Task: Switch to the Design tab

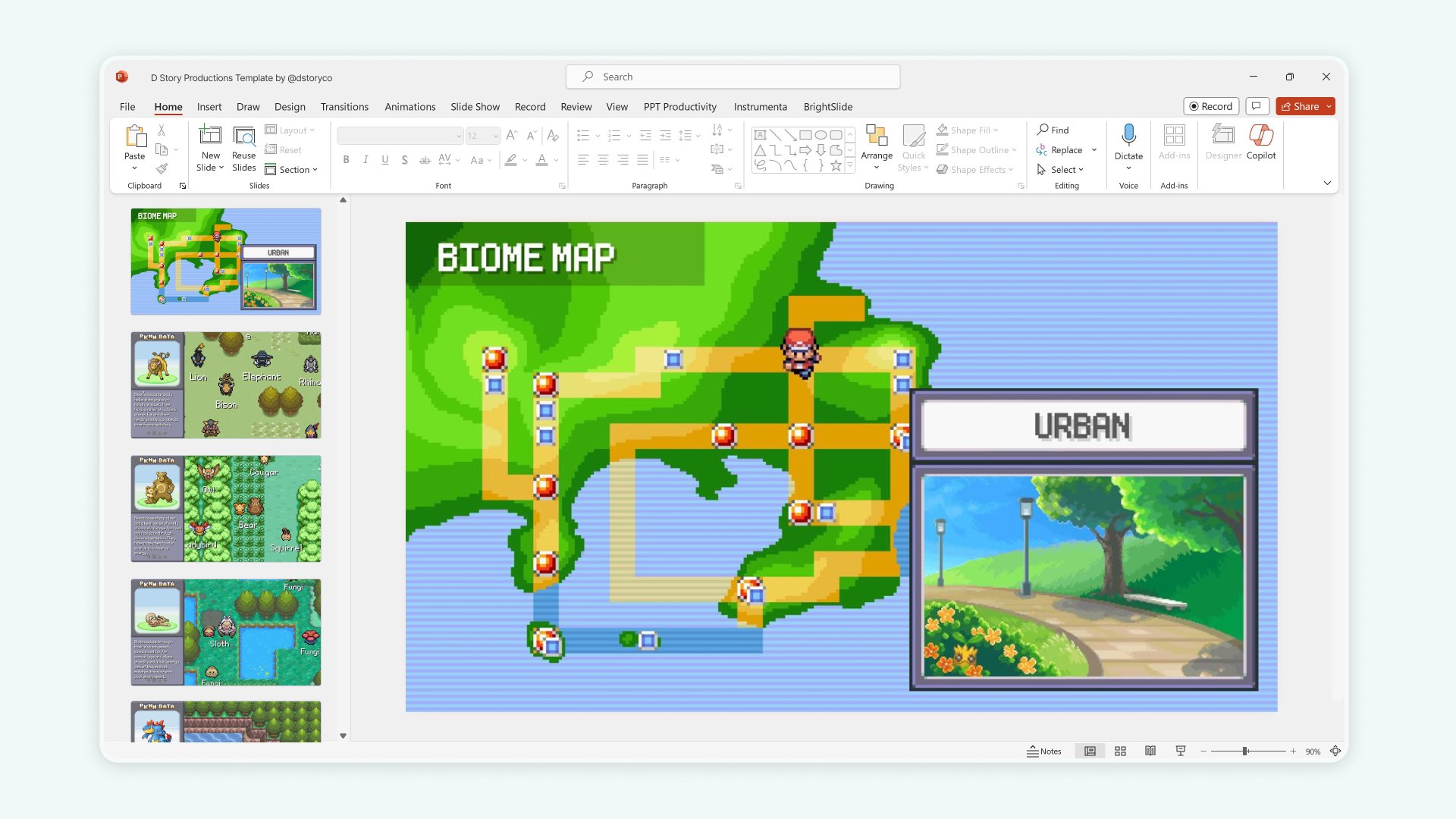Action: click(290, 107)
